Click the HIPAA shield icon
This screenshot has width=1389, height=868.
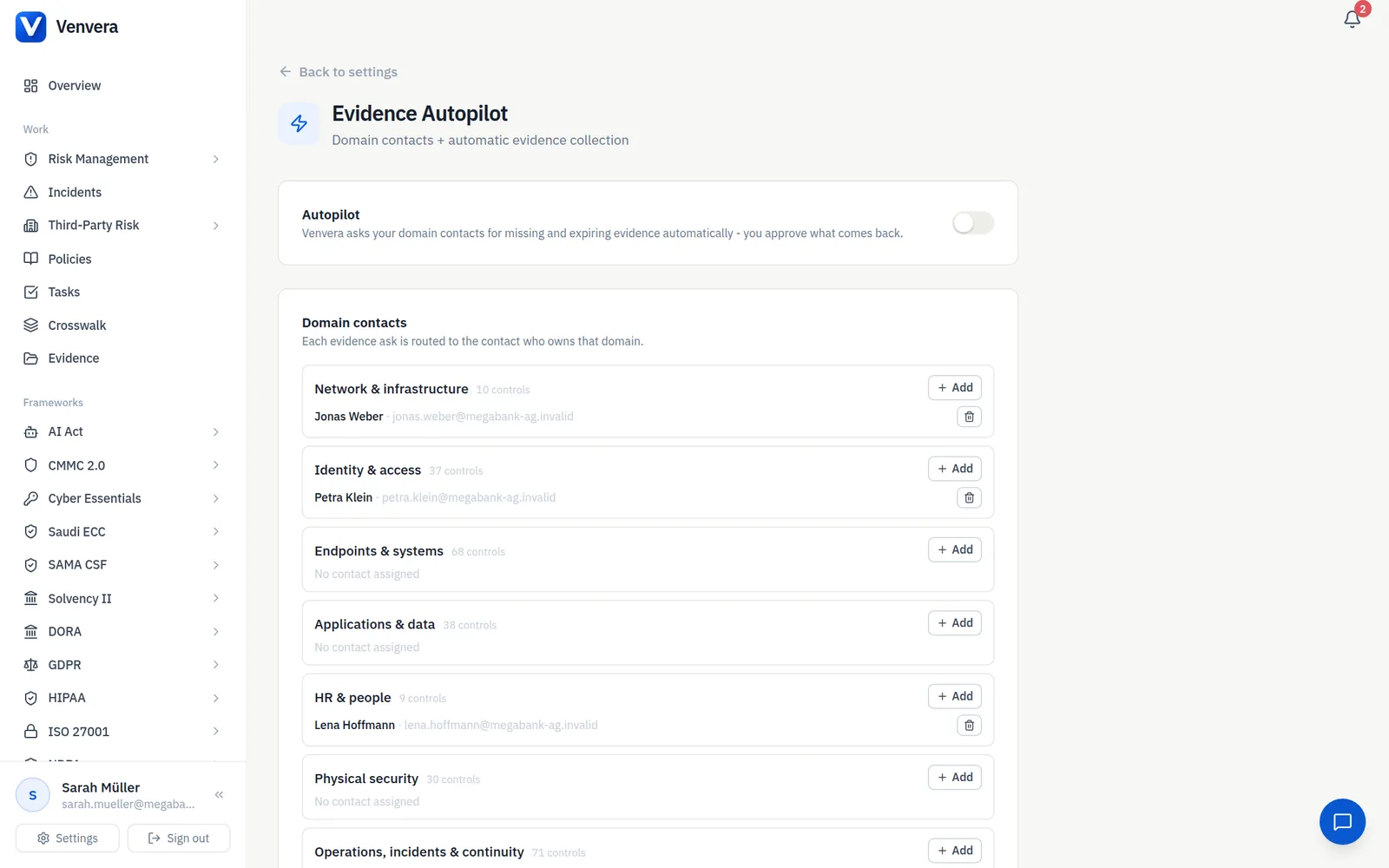tap(31, 698)
